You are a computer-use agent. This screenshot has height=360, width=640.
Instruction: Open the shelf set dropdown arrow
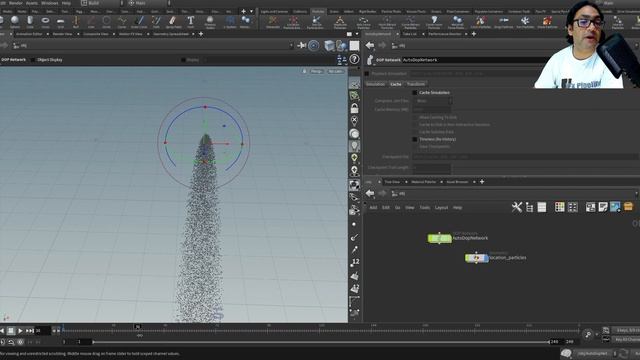click(251, 11)
